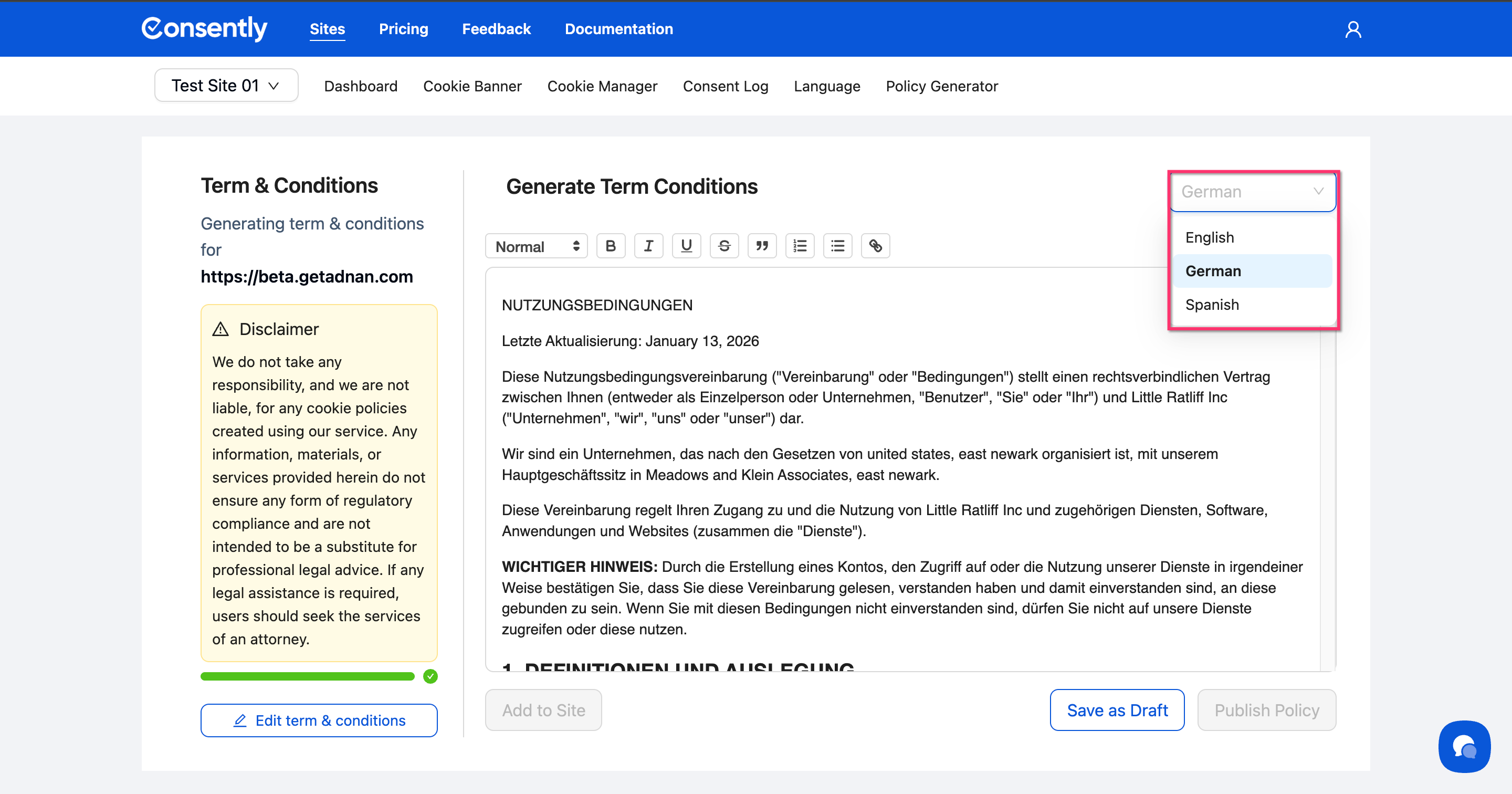
Task: Toggle bold formatting in editor toolbar
Action: click(x=611, y=246)
